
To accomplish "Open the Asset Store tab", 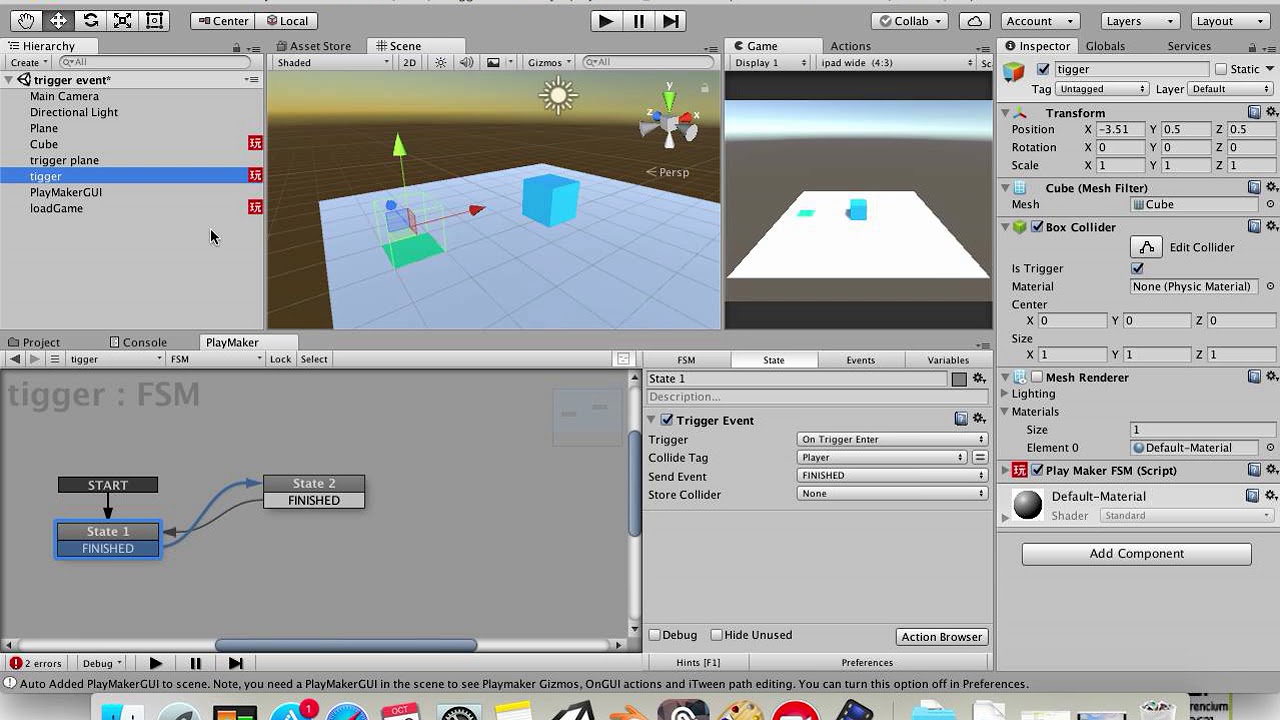I will click(x=313, y=46).
